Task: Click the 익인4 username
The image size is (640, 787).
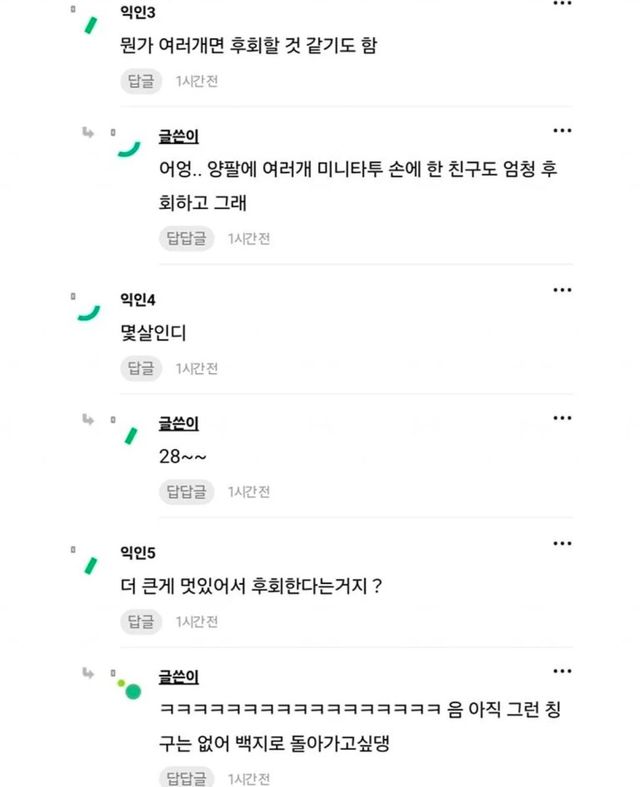Action: [138, 299]
